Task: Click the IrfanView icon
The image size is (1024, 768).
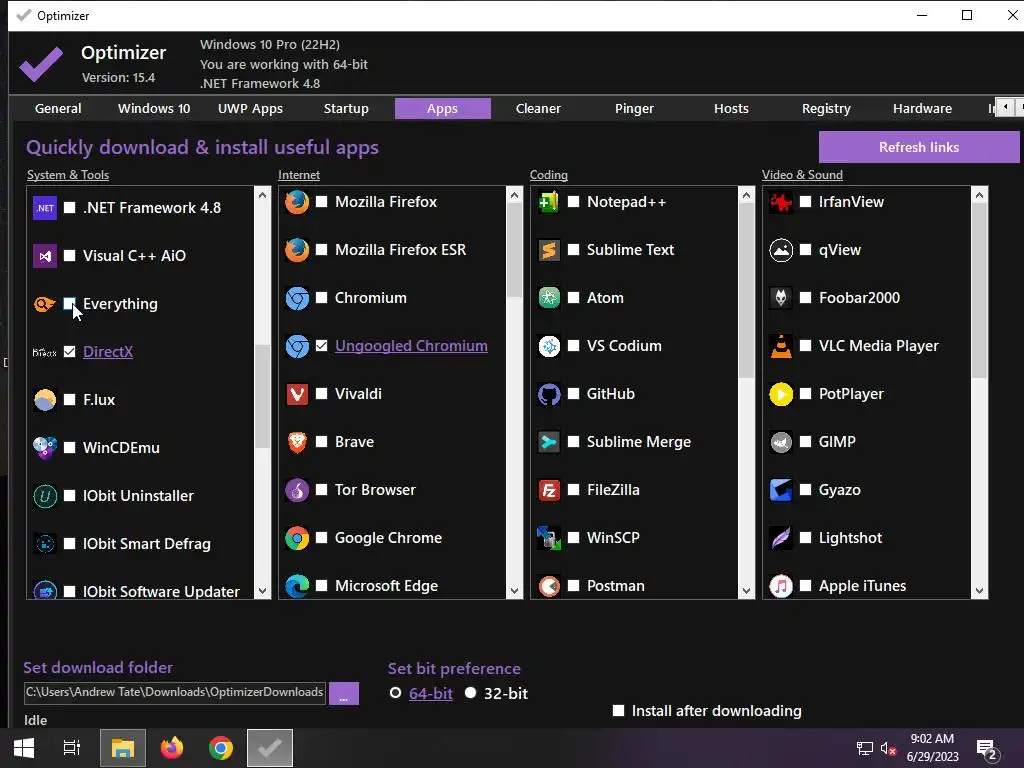Action: [781, 202]
